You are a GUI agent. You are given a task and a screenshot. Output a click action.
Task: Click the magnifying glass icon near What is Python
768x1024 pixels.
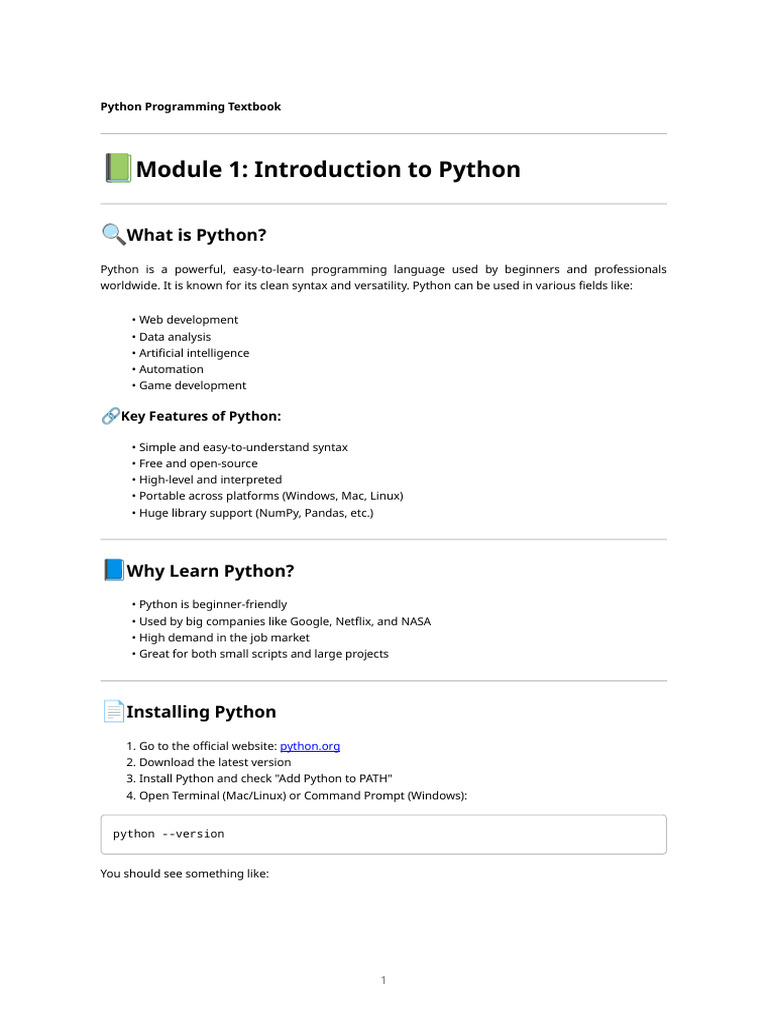coord(112,235)
